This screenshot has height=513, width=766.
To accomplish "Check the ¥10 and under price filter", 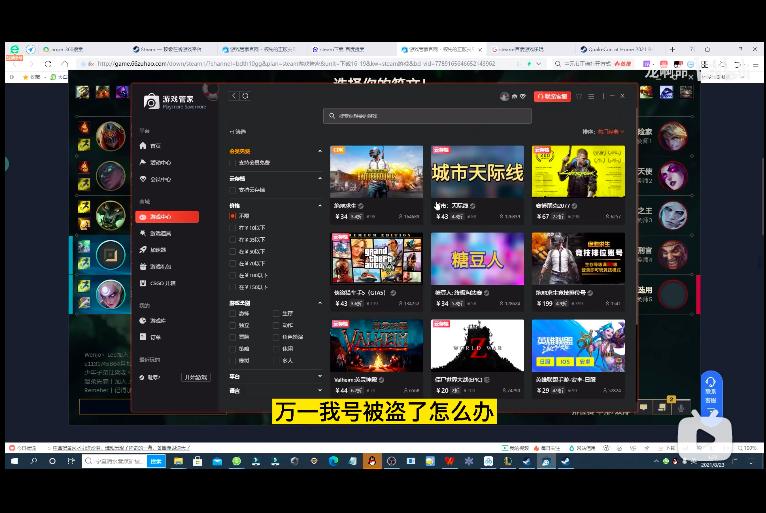I will (233, 228).
